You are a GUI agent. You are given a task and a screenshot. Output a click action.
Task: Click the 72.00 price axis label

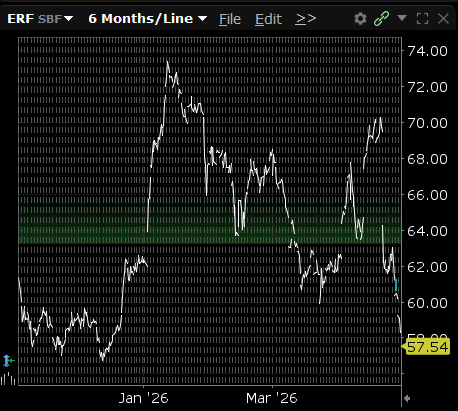click(427, 87)
